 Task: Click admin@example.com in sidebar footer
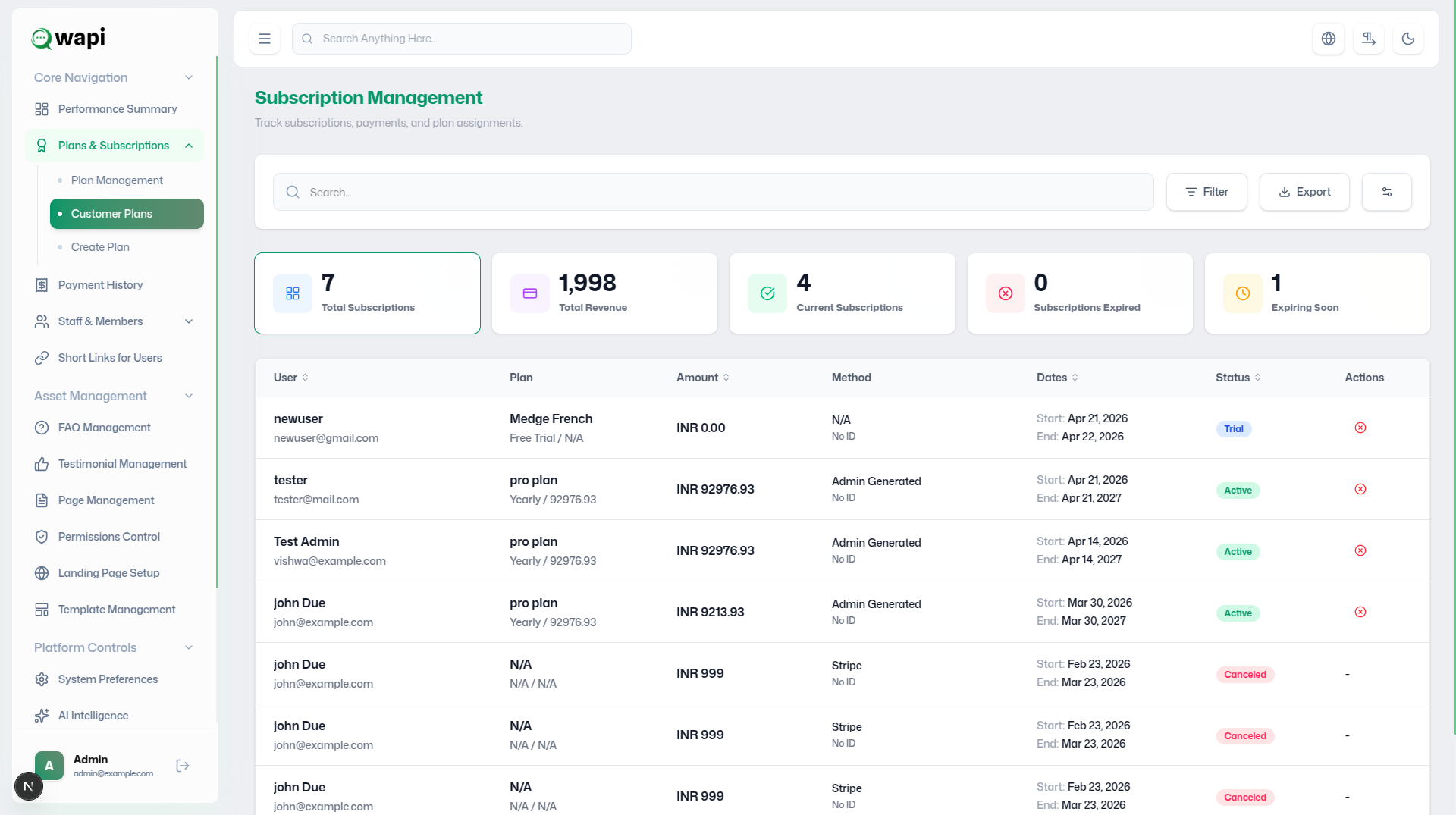coord(113,773)
